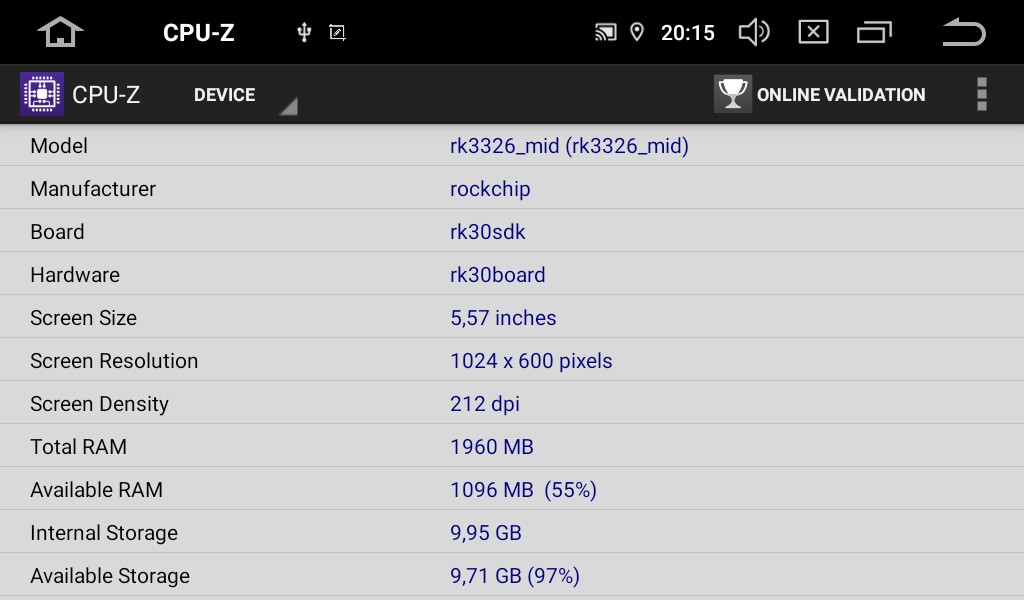
Task: Tap the Home icon in status bar
Action: [60, 32]
